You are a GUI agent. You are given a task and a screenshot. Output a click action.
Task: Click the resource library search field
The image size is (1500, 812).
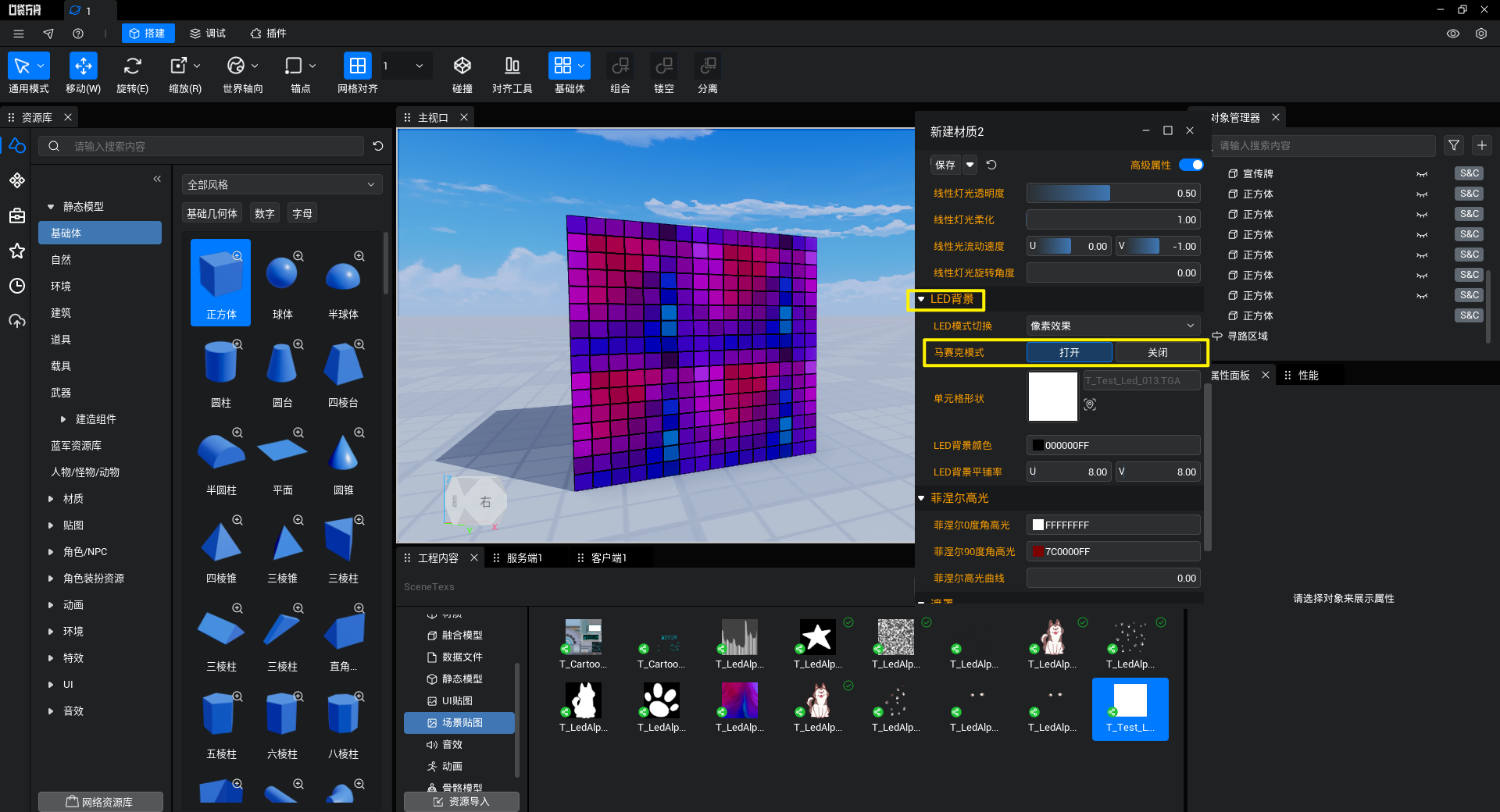[x=203, y=146]
